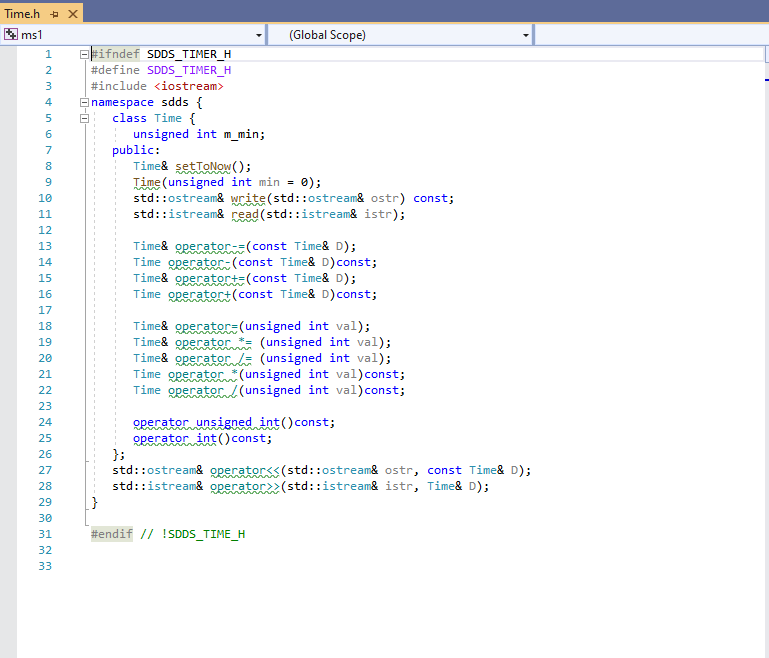Open the Global Scope dropdown
This screenshot has width=769, height=658.
point(526,35)
